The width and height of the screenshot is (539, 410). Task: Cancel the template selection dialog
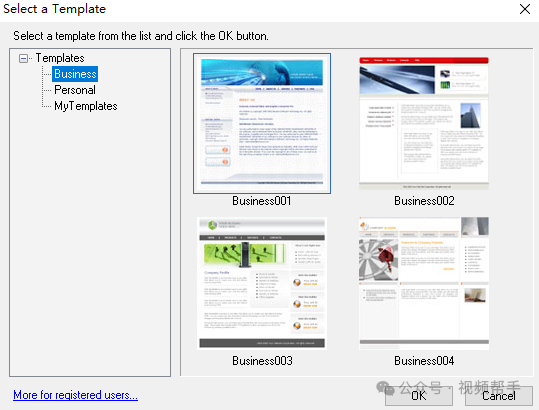499,396
